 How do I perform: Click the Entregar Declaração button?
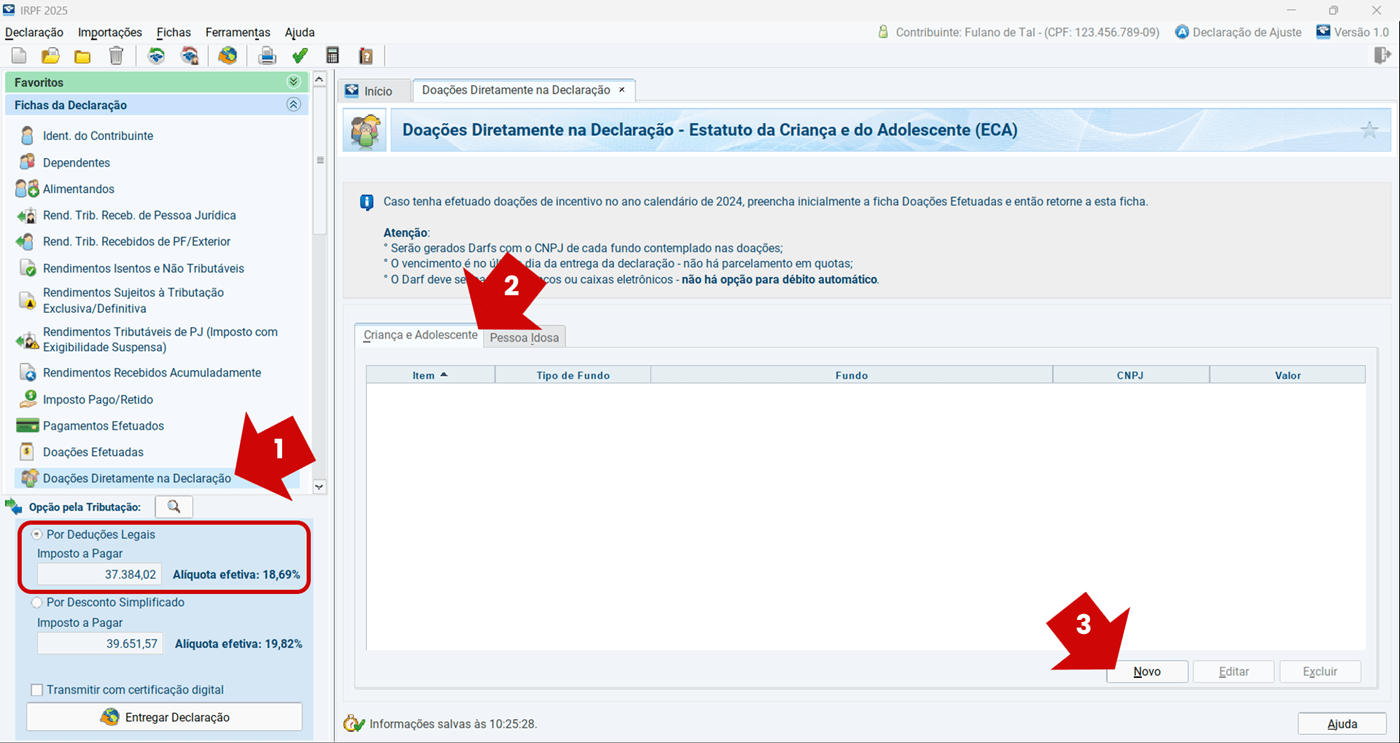tap(164, 717)
